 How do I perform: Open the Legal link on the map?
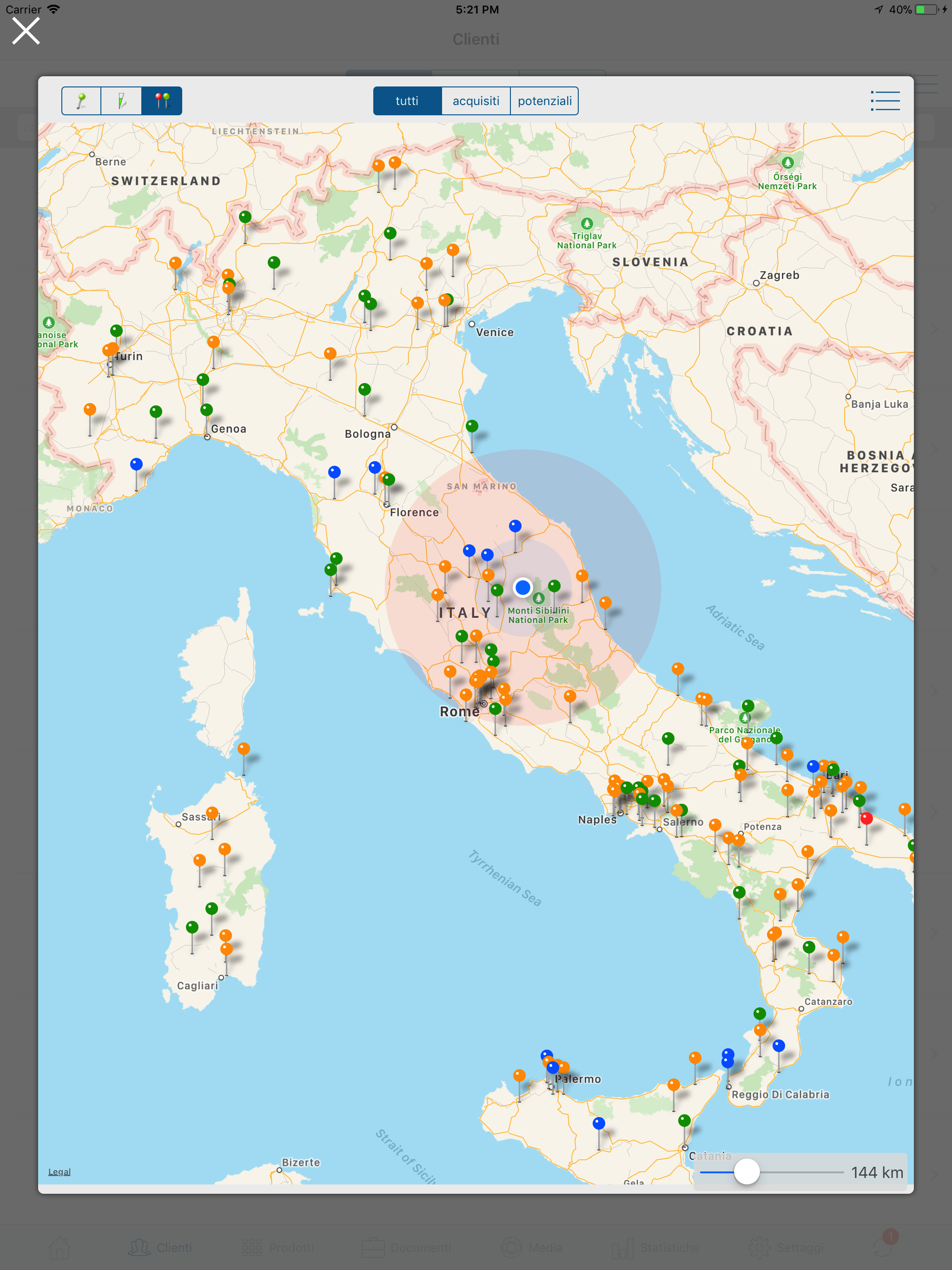pyautogui.click(x=59, y=1172)
